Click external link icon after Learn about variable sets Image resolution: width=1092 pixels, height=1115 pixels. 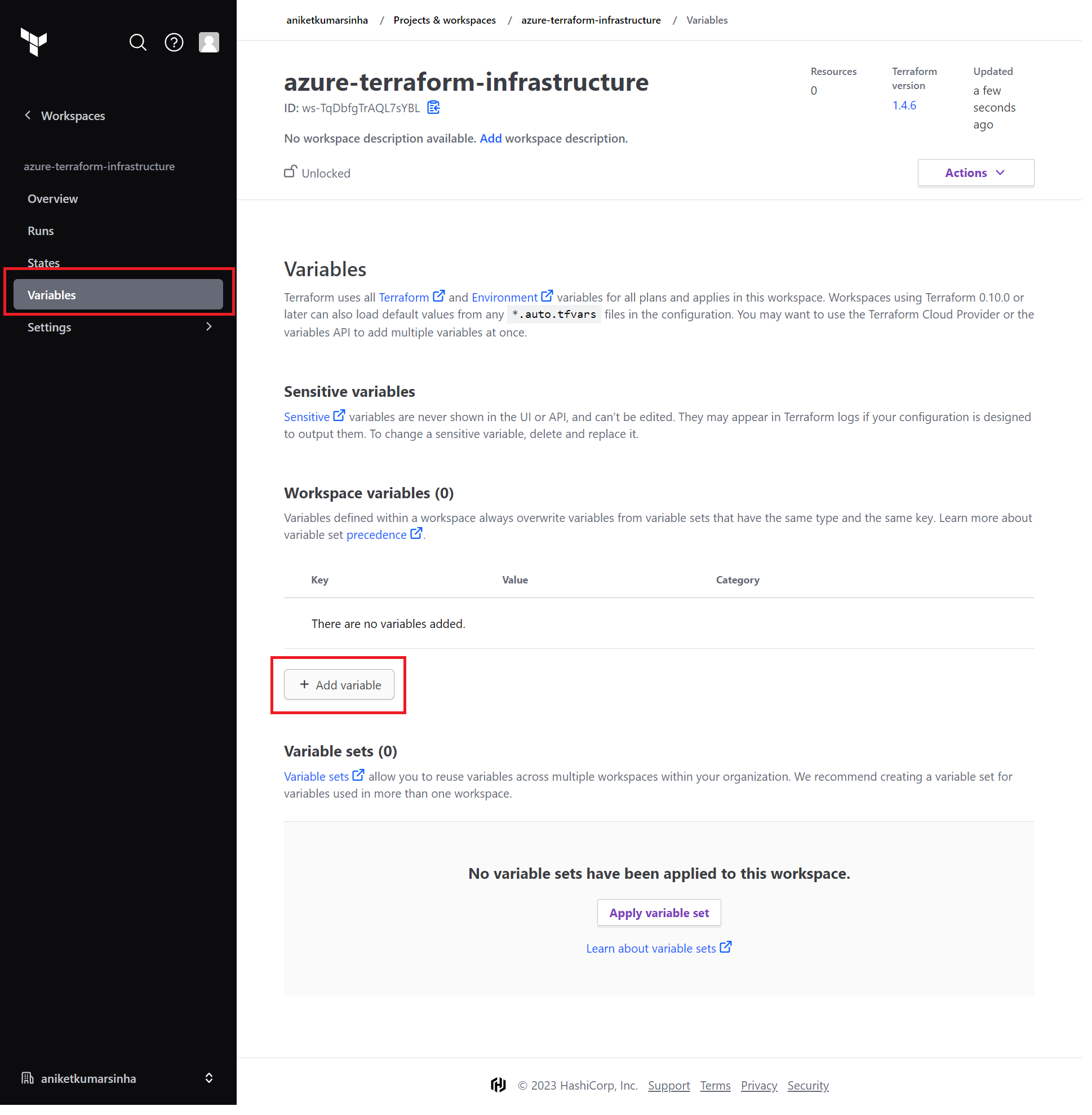coord(727,948)
